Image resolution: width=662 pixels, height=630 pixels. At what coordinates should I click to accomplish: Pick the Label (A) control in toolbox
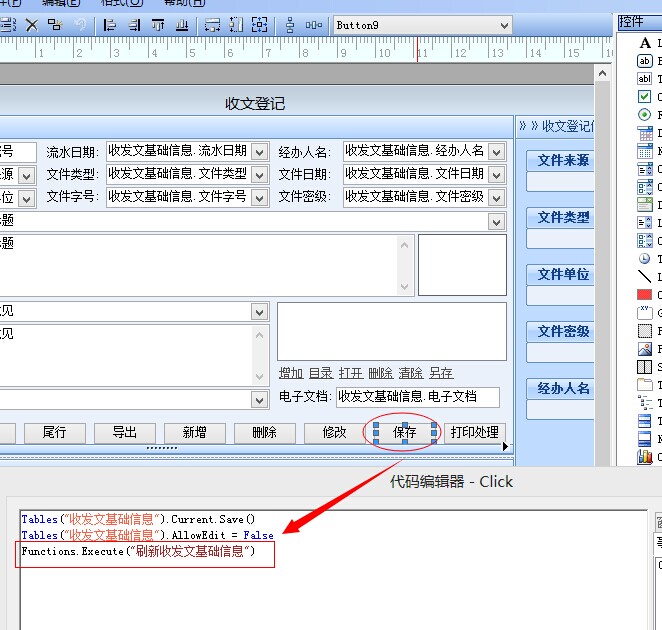pos(645,43)
